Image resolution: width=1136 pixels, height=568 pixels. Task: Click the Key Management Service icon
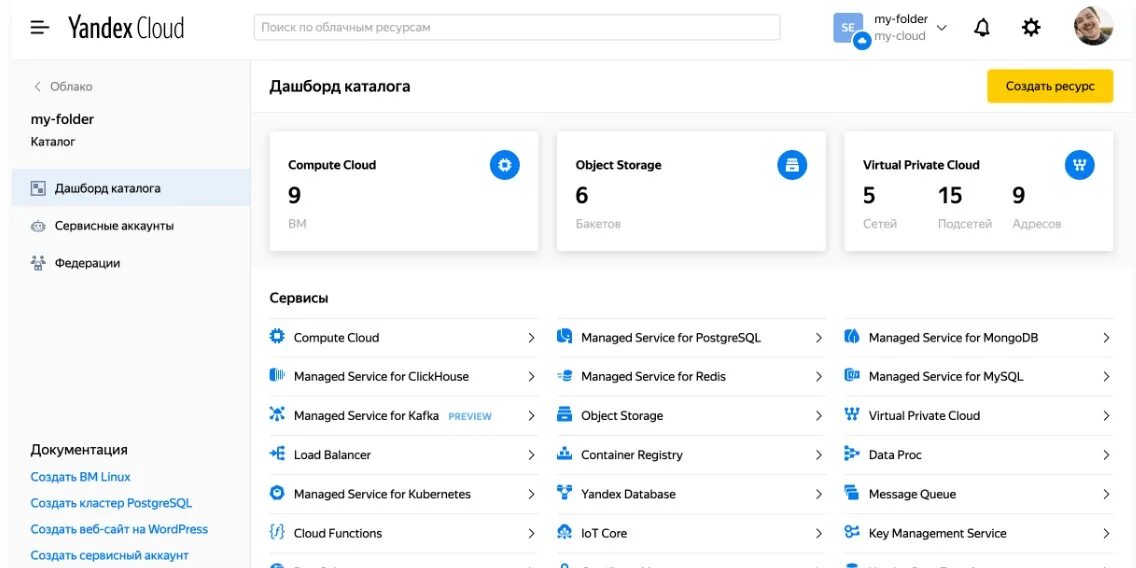point(852,532)
